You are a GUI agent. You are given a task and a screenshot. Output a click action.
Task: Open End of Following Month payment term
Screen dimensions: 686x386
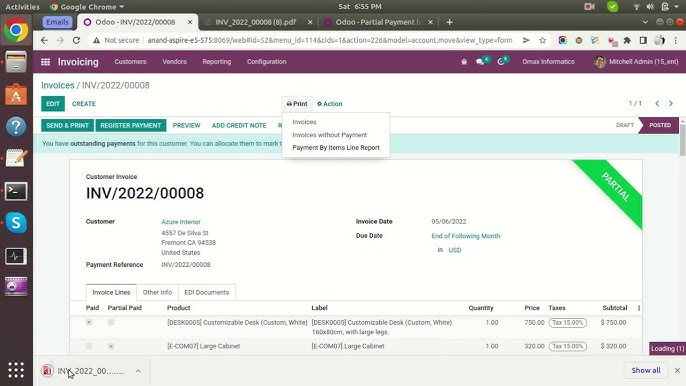coord(466,236)
